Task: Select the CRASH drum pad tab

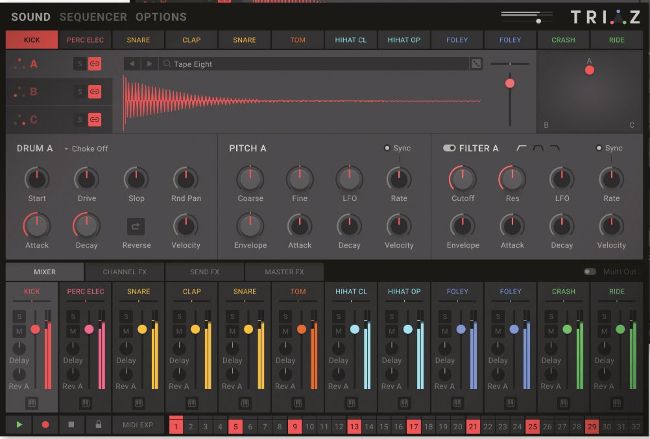Action: 563,40
